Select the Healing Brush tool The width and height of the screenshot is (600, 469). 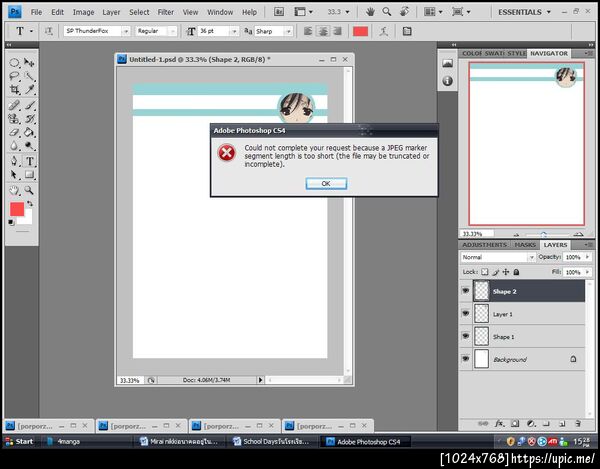(14, 105)
